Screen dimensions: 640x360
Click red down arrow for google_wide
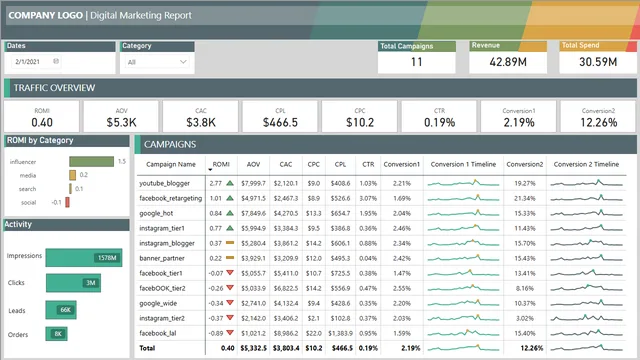point(230,303)
